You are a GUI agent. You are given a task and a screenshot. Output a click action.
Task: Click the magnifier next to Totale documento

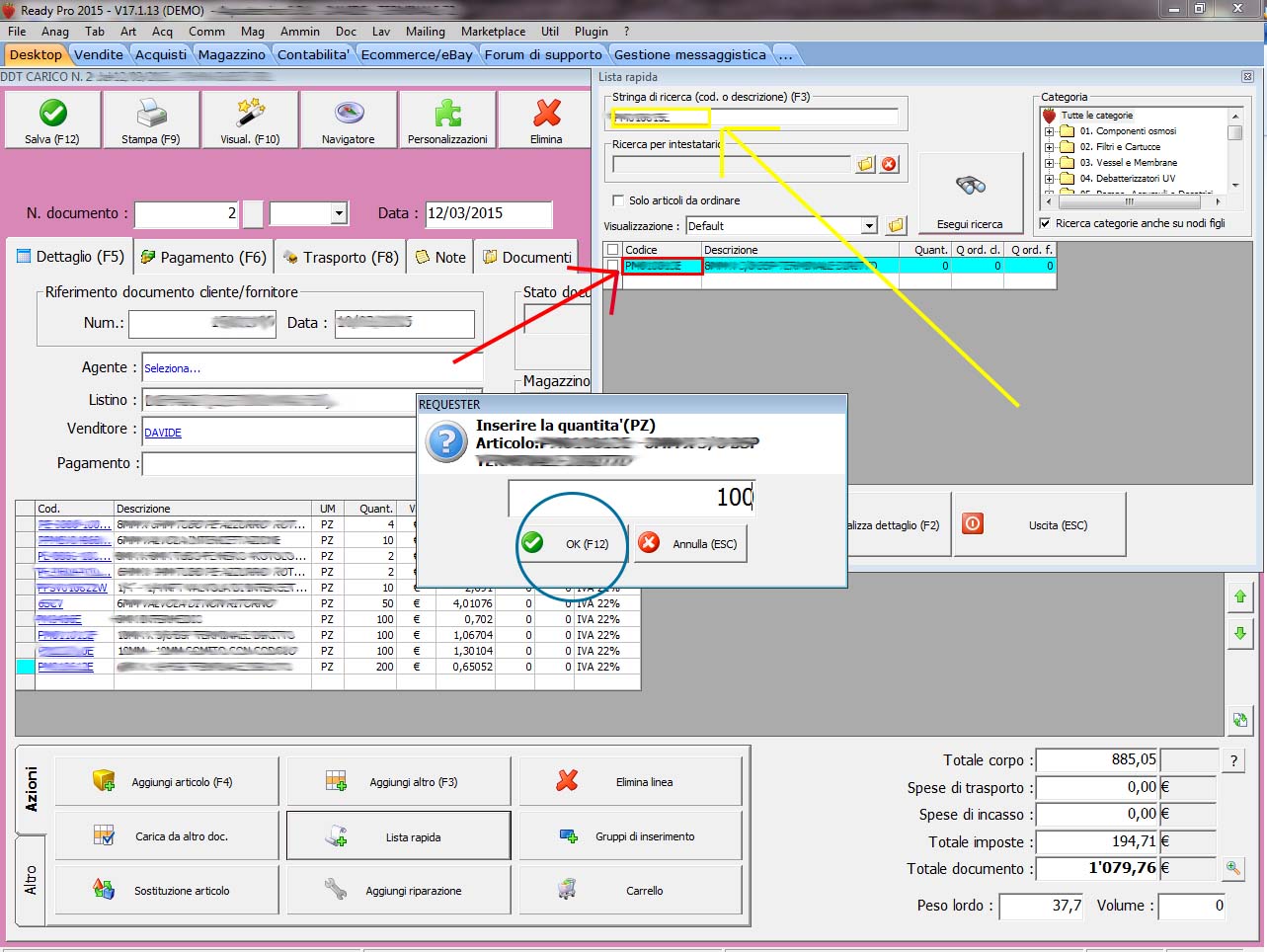tap(1233, 868)
